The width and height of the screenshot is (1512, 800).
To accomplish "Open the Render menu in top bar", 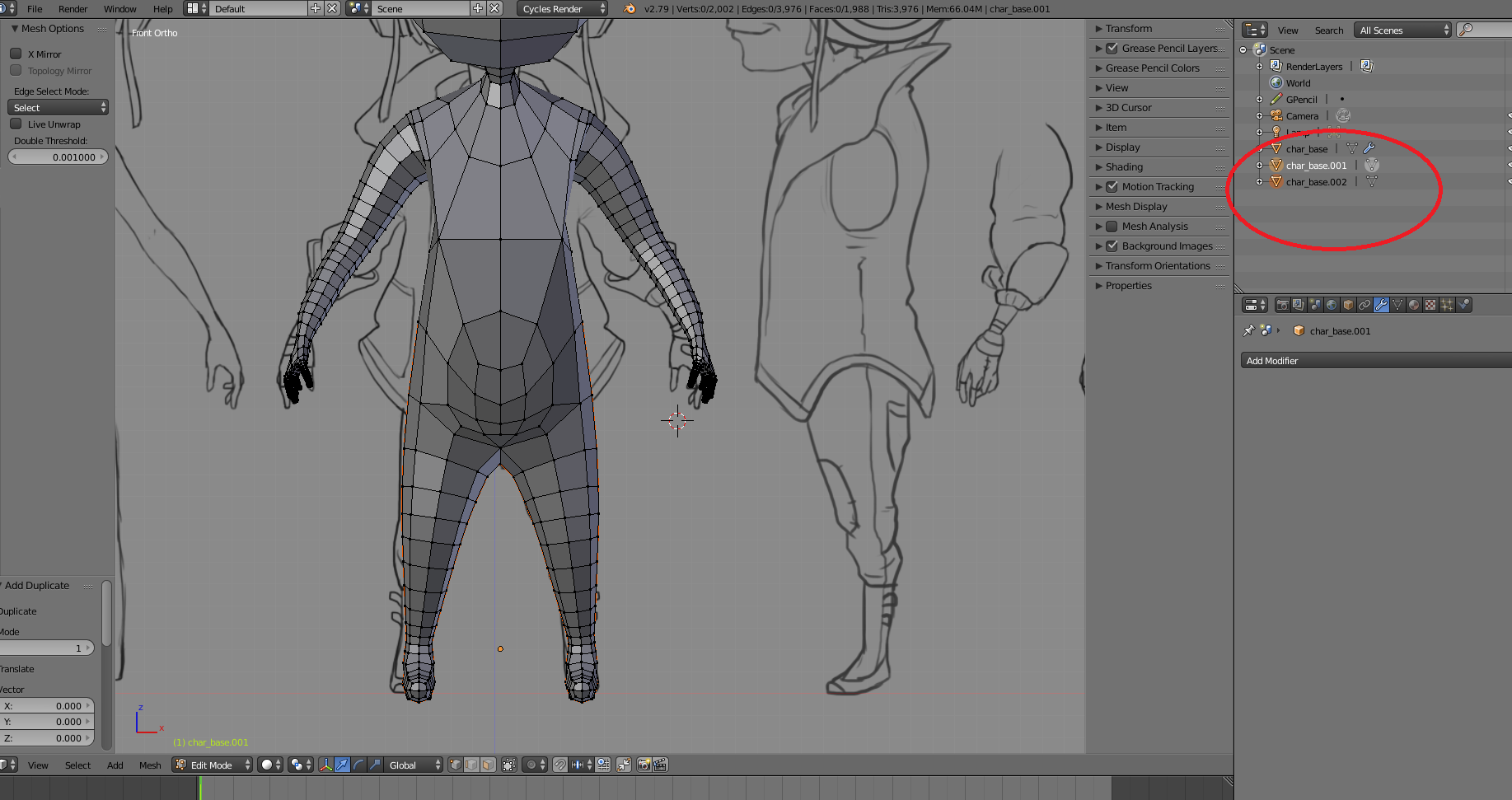I will (x=73, y=9).
